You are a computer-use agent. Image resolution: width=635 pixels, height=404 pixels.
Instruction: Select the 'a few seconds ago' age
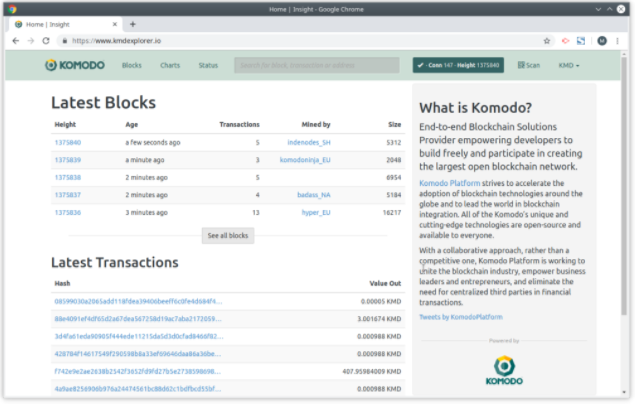153,142
